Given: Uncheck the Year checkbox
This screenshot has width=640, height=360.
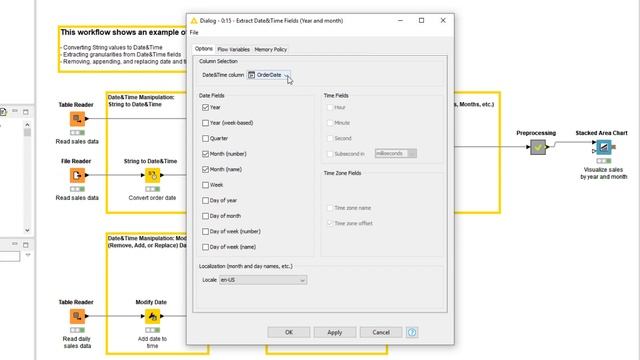Looking at the screenshot, I should pyautogui.click(x=205, y=107).
